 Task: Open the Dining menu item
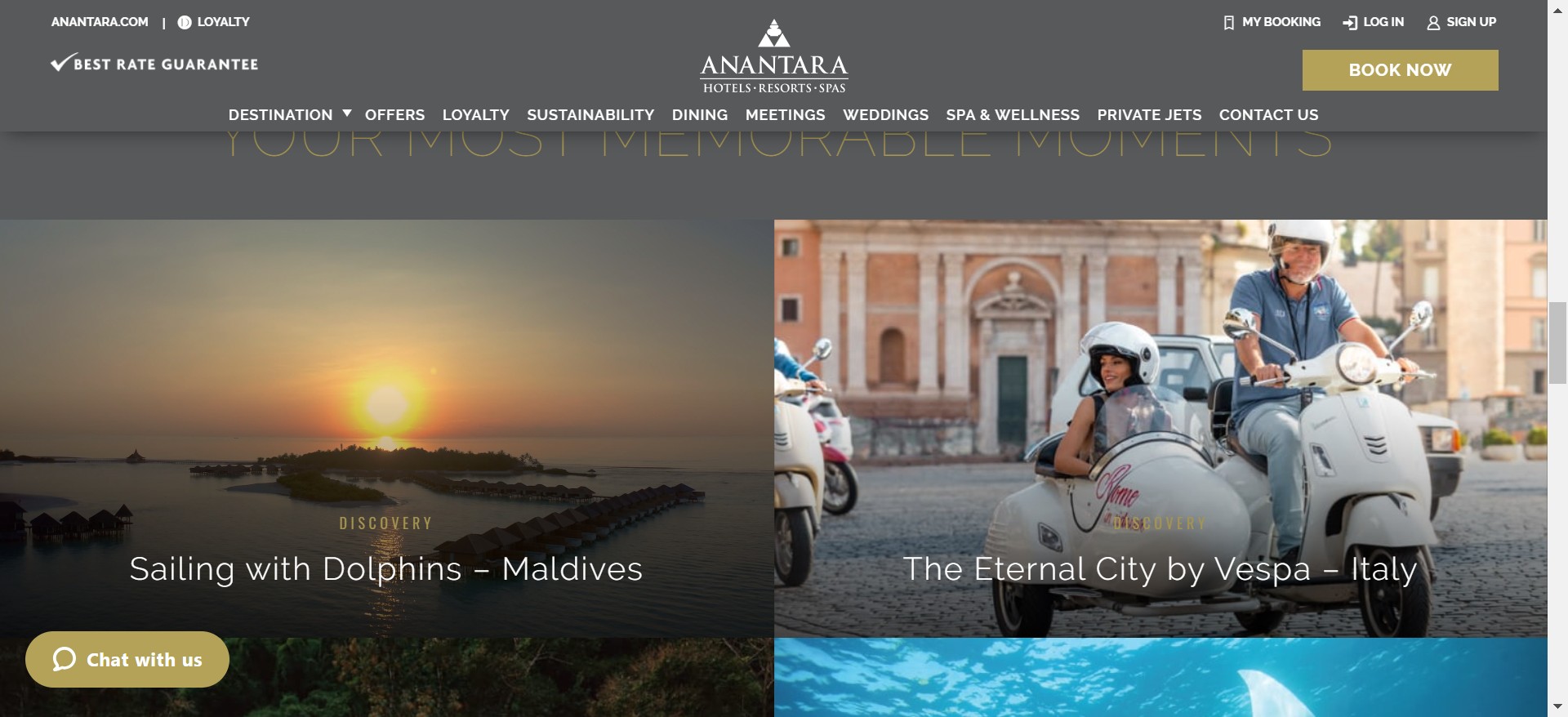700,115
